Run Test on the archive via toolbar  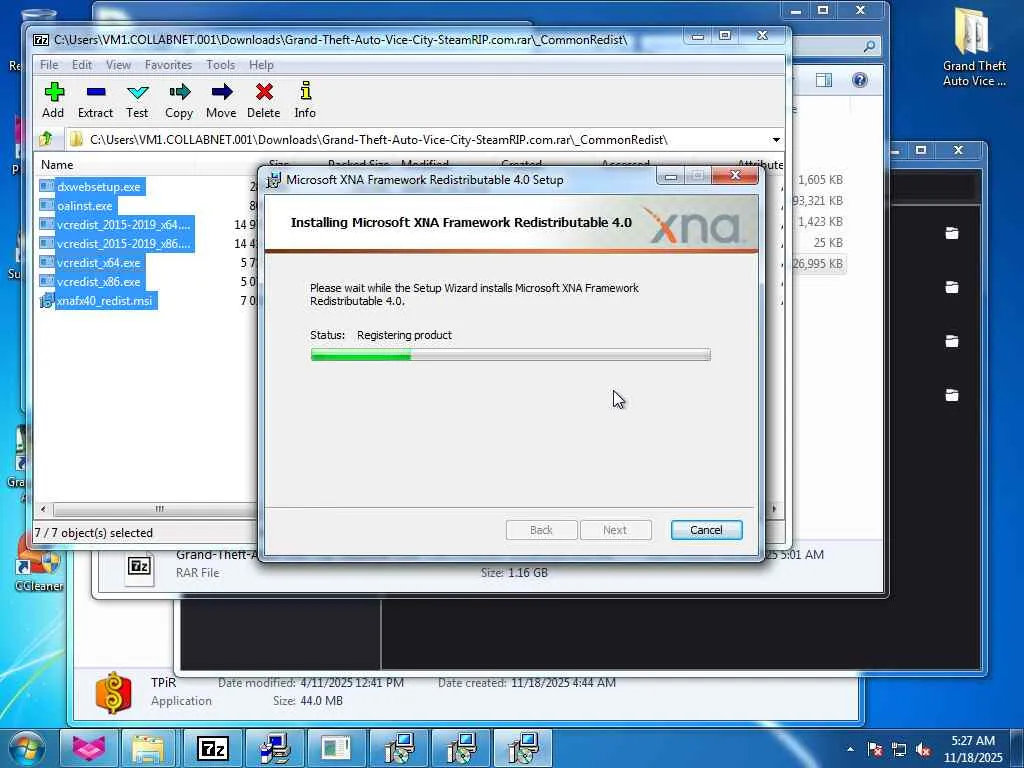click(x=137, y=100)
